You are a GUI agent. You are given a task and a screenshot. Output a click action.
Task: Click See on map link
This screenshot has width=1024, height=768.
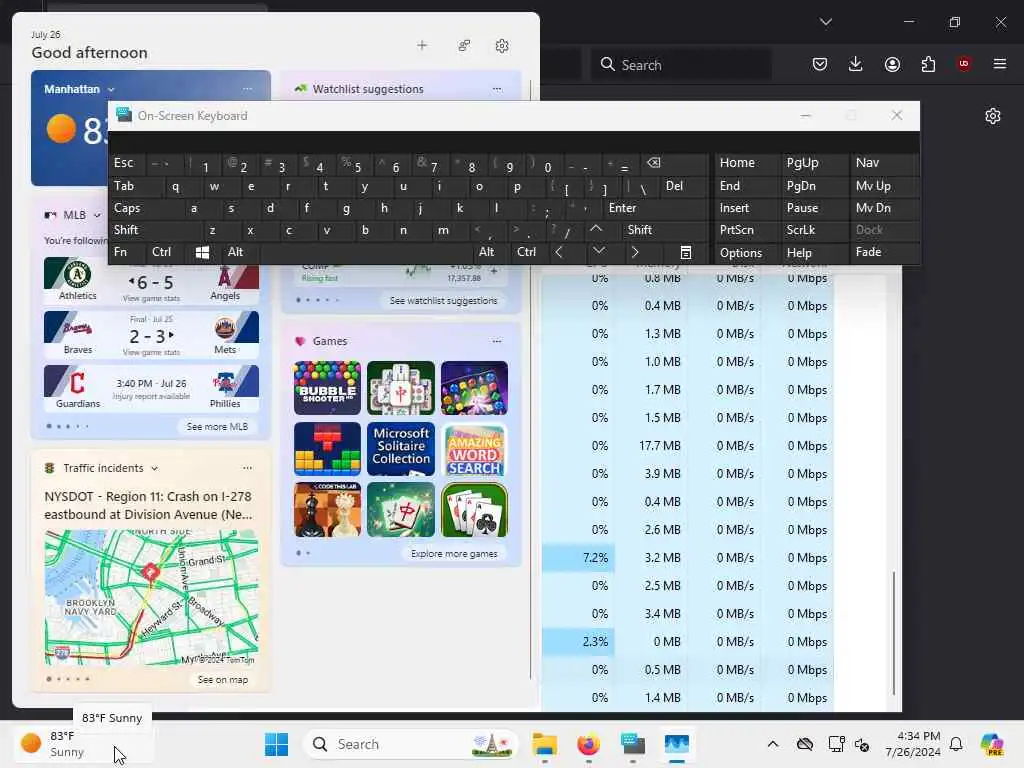pos(223,680)
